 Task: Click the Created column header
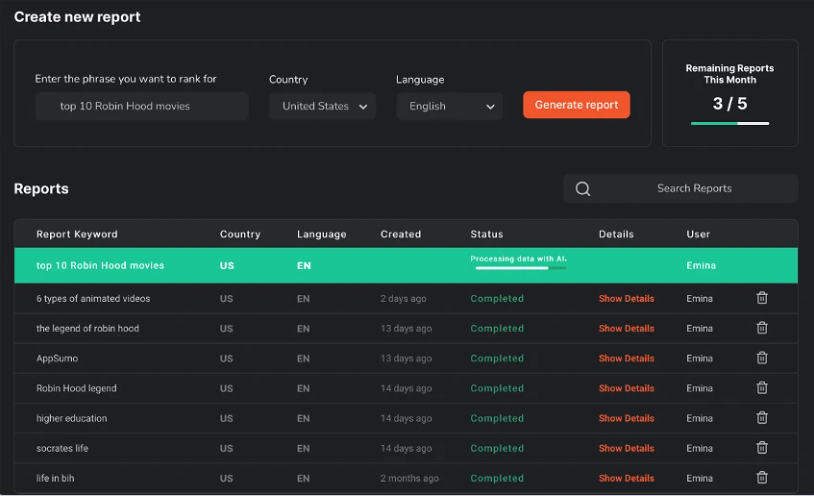point(400,234)
